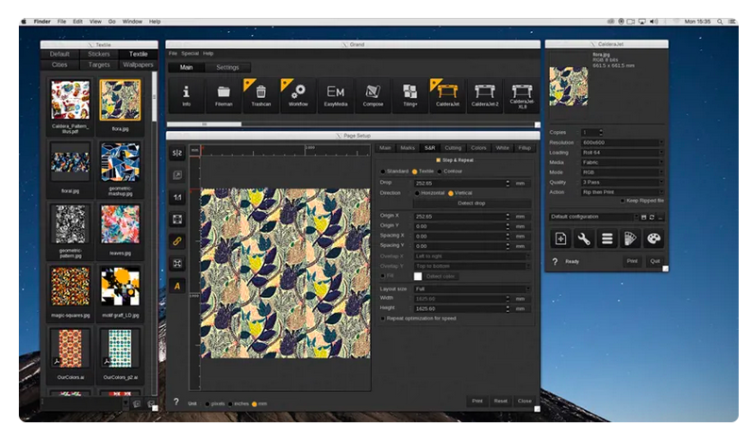Click the help question mark in Page Setup
This screenshot has width=750, height=427.
click(x=176, y=402)
